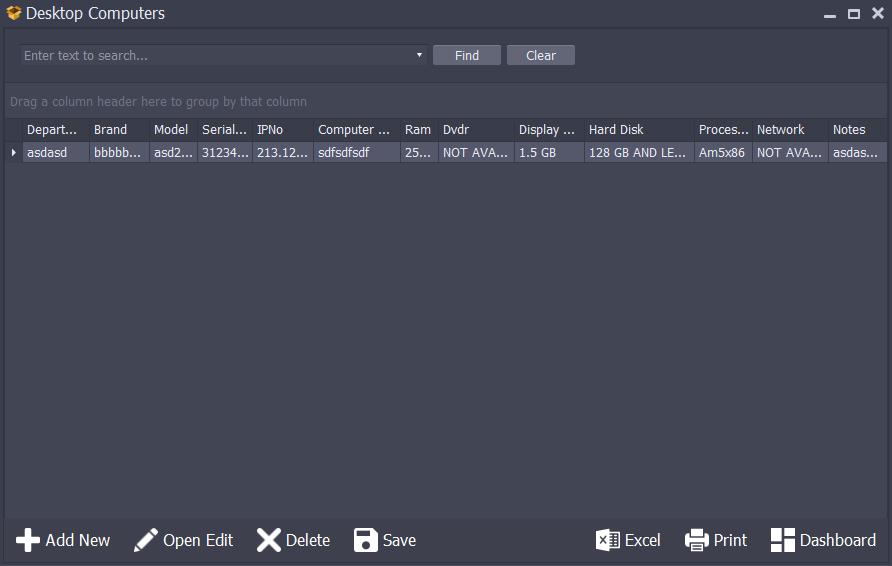The height and width of the screenshot is (566, 892).
Task: Select the '1.5 GB' display cell
Action: [x=550, y=152]
